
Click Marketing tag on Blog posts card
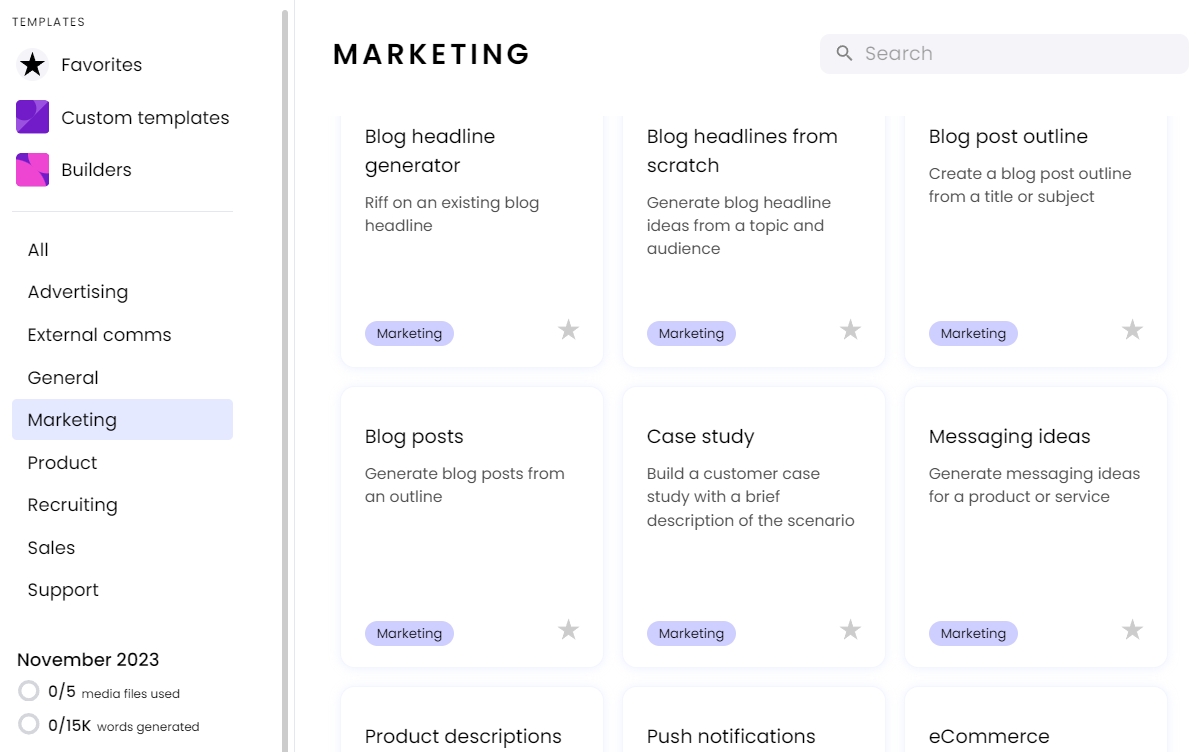coord(409,634)
